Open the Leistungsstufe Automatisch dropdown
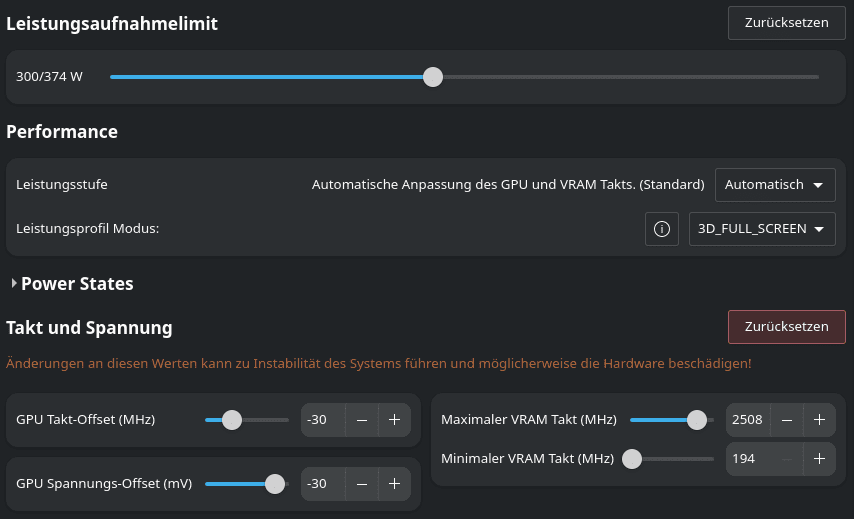Viewport: 854px width, 519px height. (x=775, y=185)
